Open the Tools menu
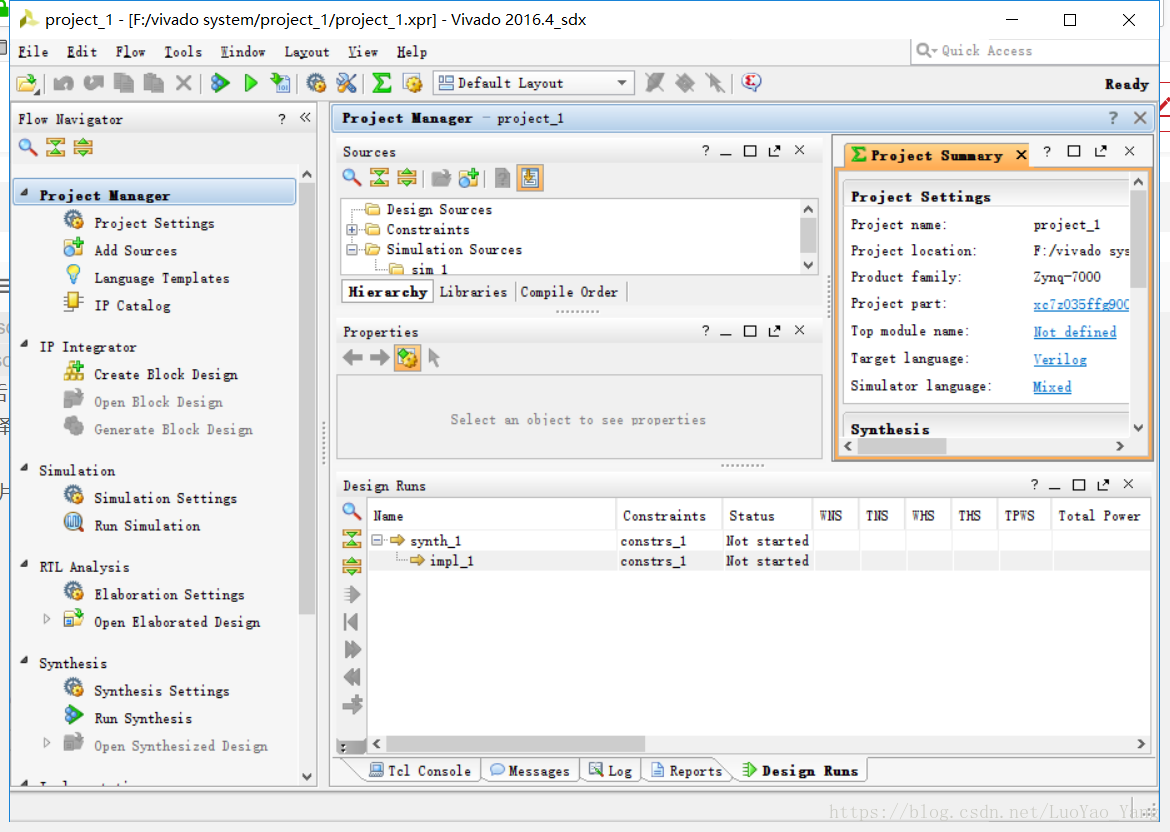 (x=183, y=51)
